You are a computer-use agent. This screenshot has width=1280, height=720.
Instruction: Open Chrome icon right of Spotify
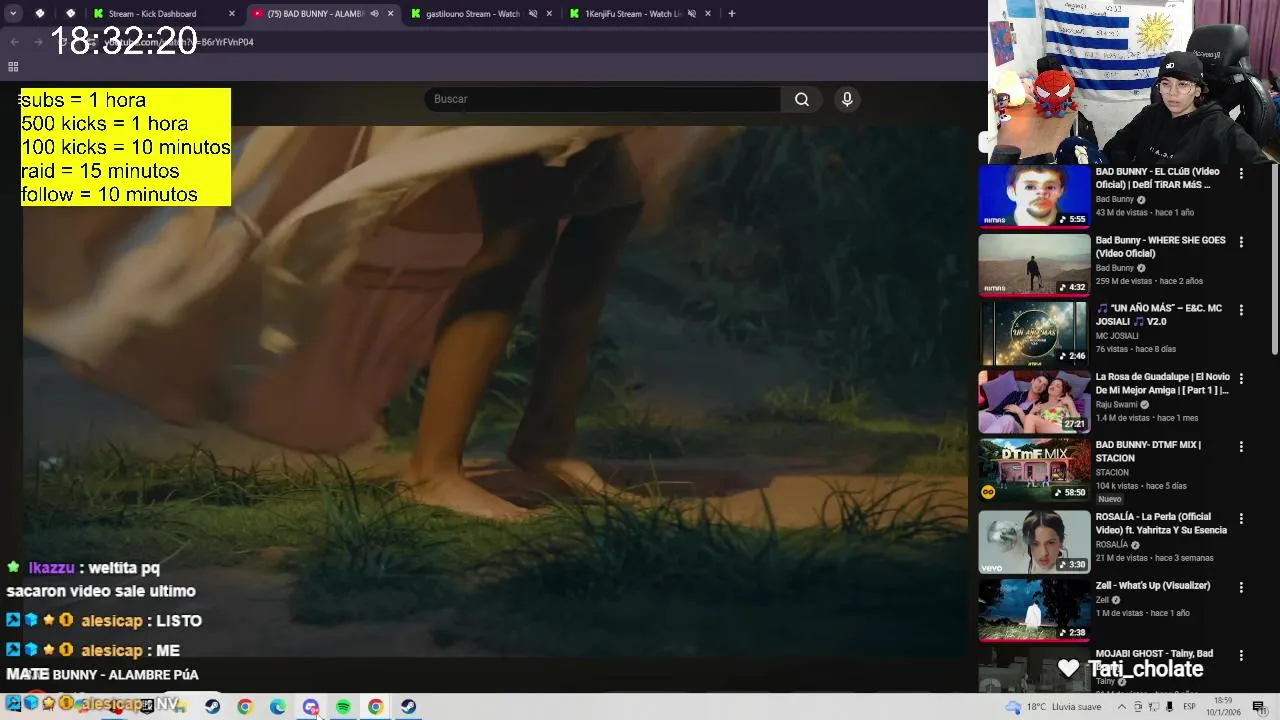[375, 707]
